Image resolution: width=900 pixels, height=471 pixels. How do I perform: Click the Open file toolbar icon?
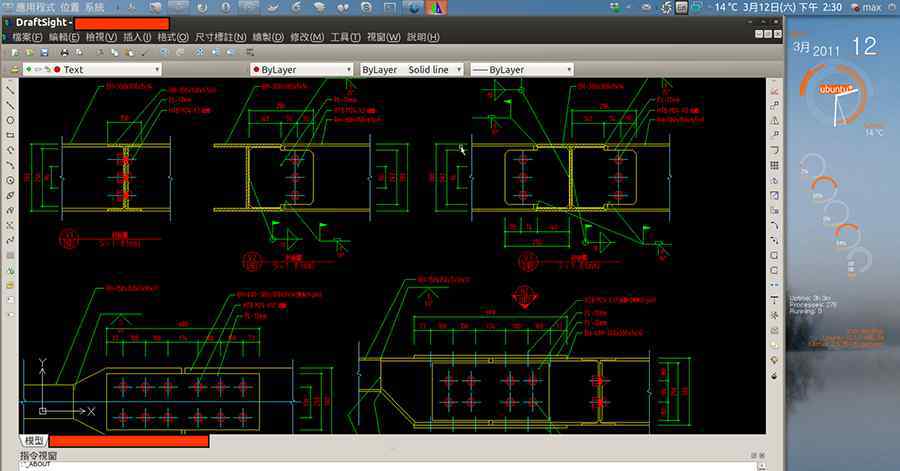point(29,53)
